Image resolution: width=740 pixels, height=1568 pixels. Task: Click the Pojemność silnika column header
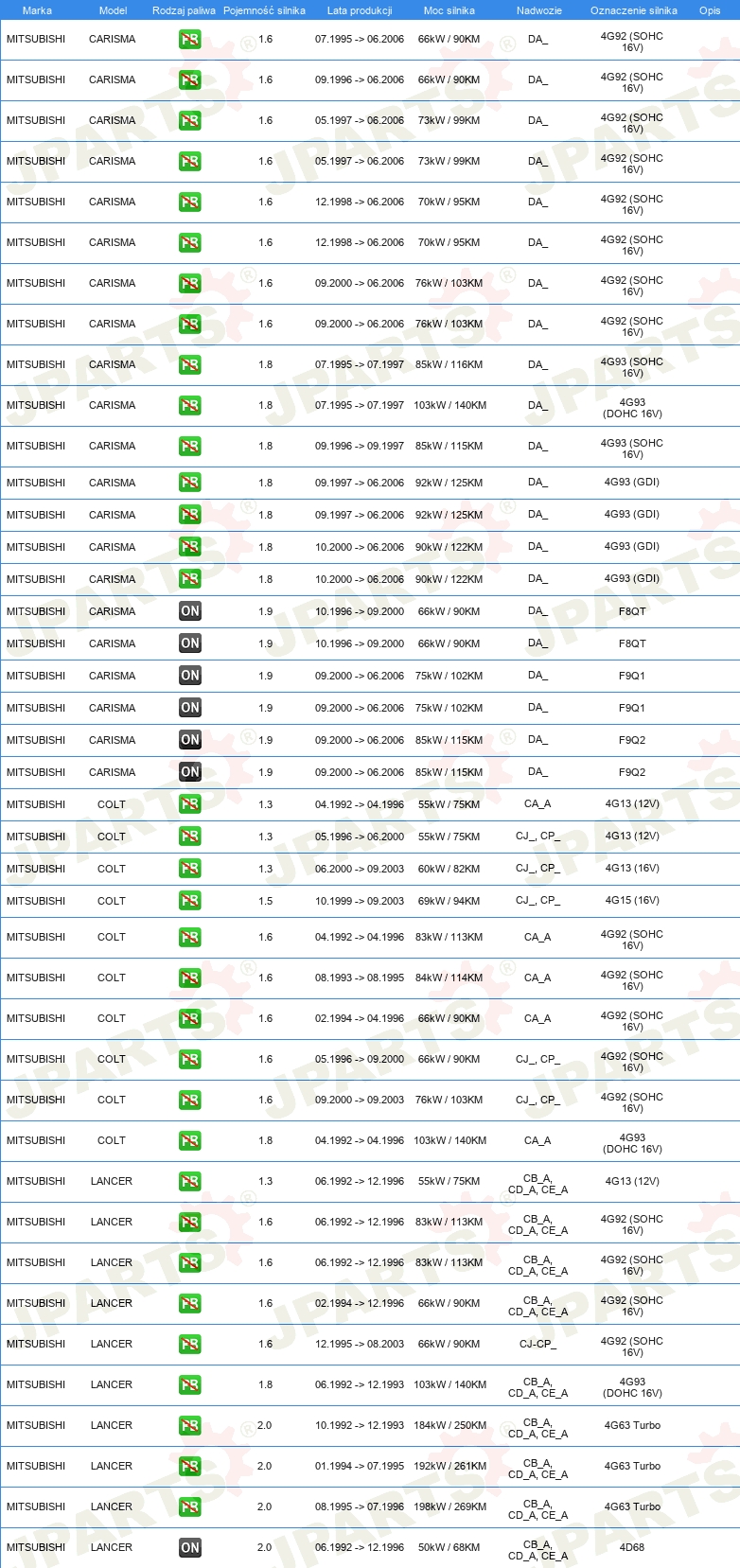[264, 10]
